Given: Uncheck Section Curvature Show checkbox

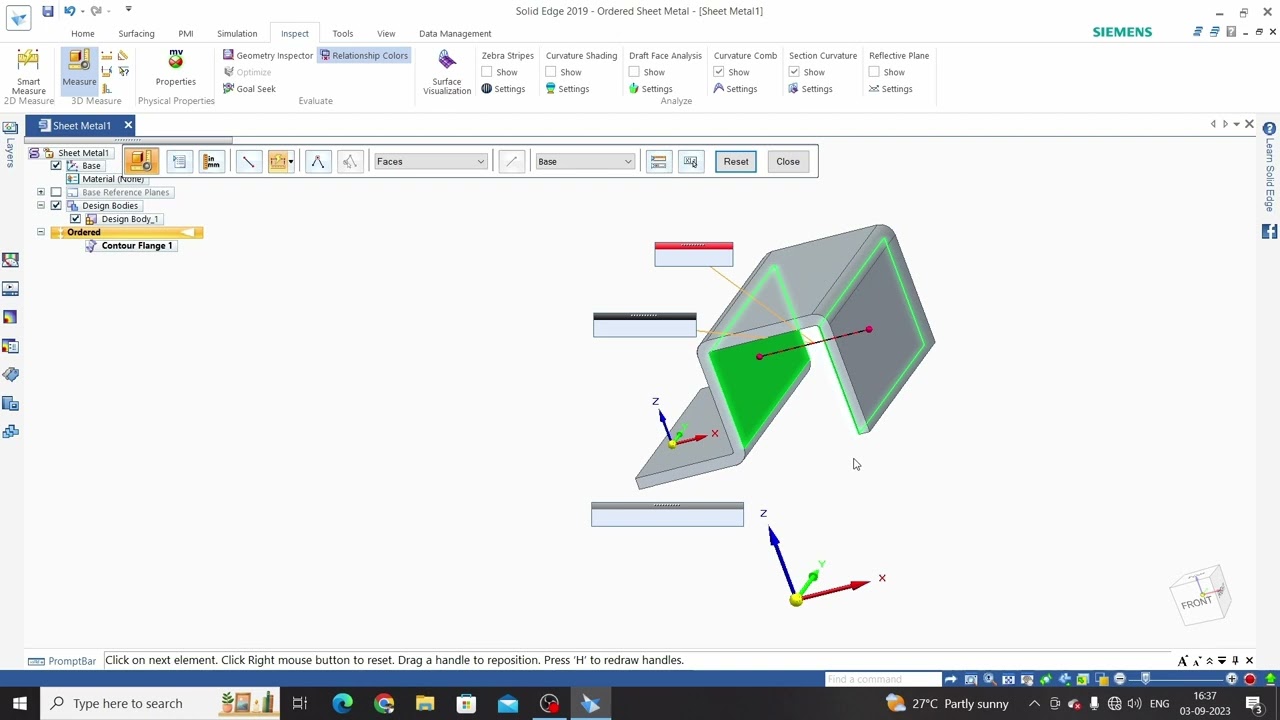Looking at the screenshot, I should pos(794,72).
